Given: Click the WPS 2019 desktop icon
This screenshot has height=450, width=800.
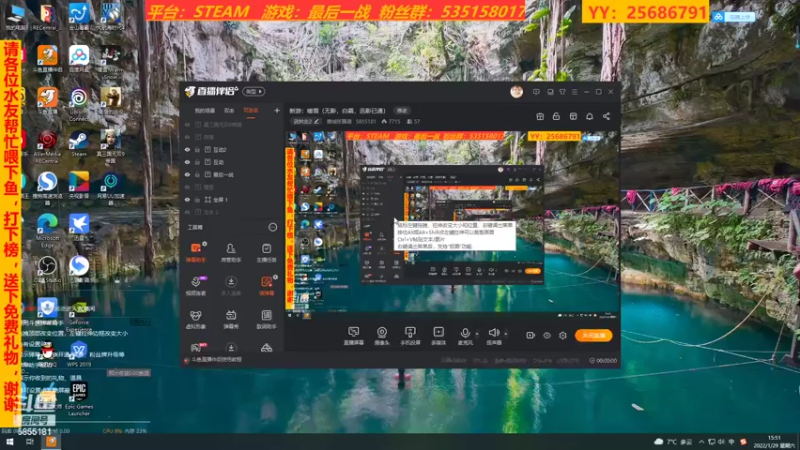Looking at the screenshot, I should (79, 354).
